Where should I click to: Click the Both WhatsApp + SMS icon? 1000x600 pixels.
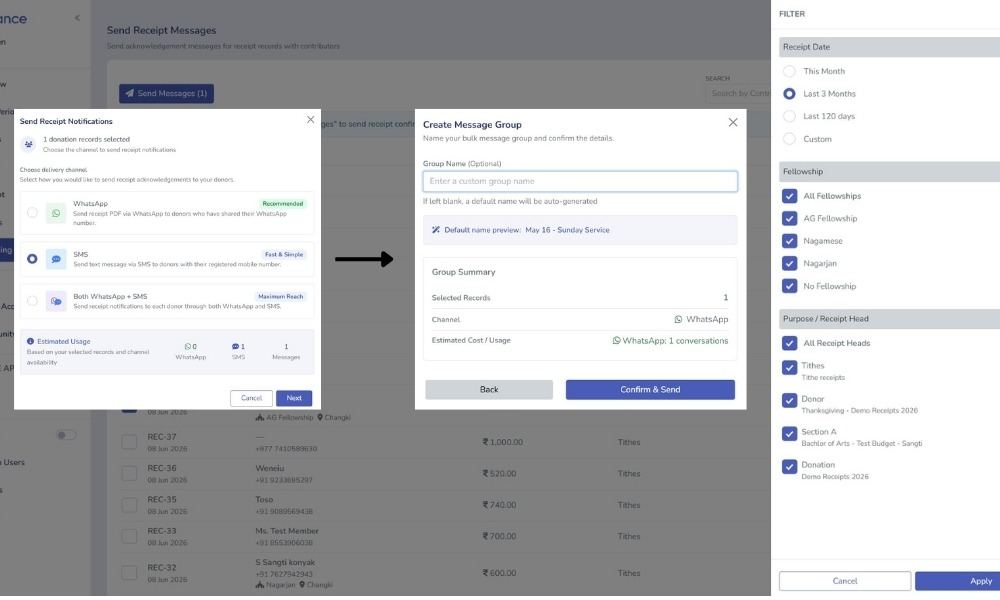(56, 301)
